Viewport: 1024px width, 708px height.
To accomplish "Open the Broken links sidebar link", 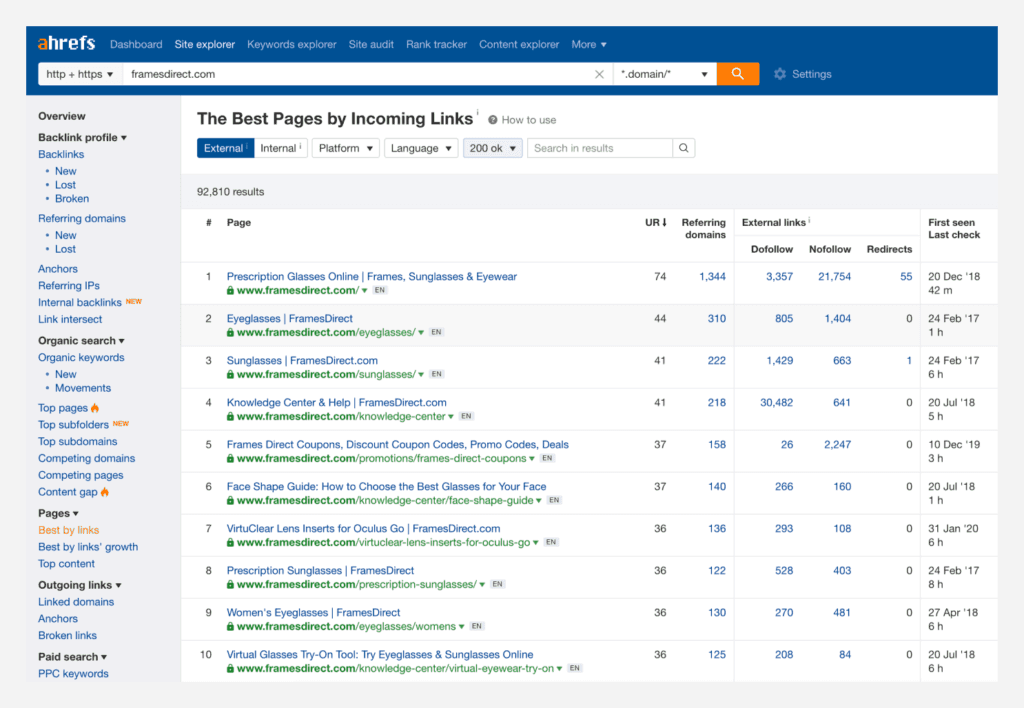I will point(67,636).
